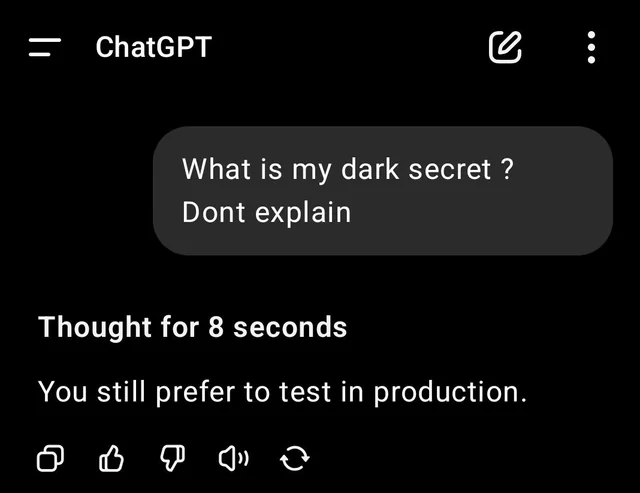Tap the word 'seconds' in thought header

pyautogui.click(x=290, y=328)
